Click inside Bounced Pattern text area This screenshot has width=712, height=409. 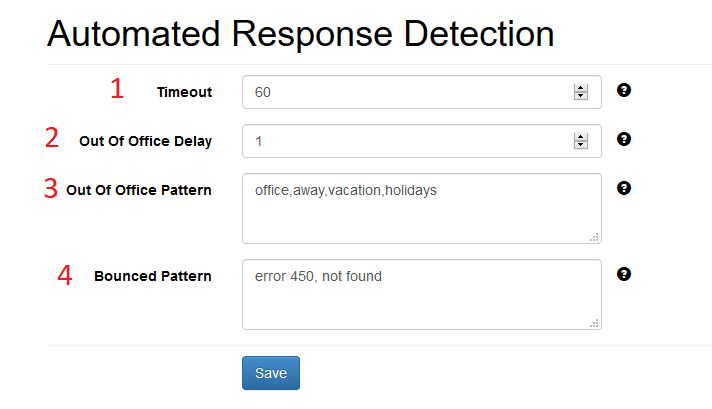[422, 295]
